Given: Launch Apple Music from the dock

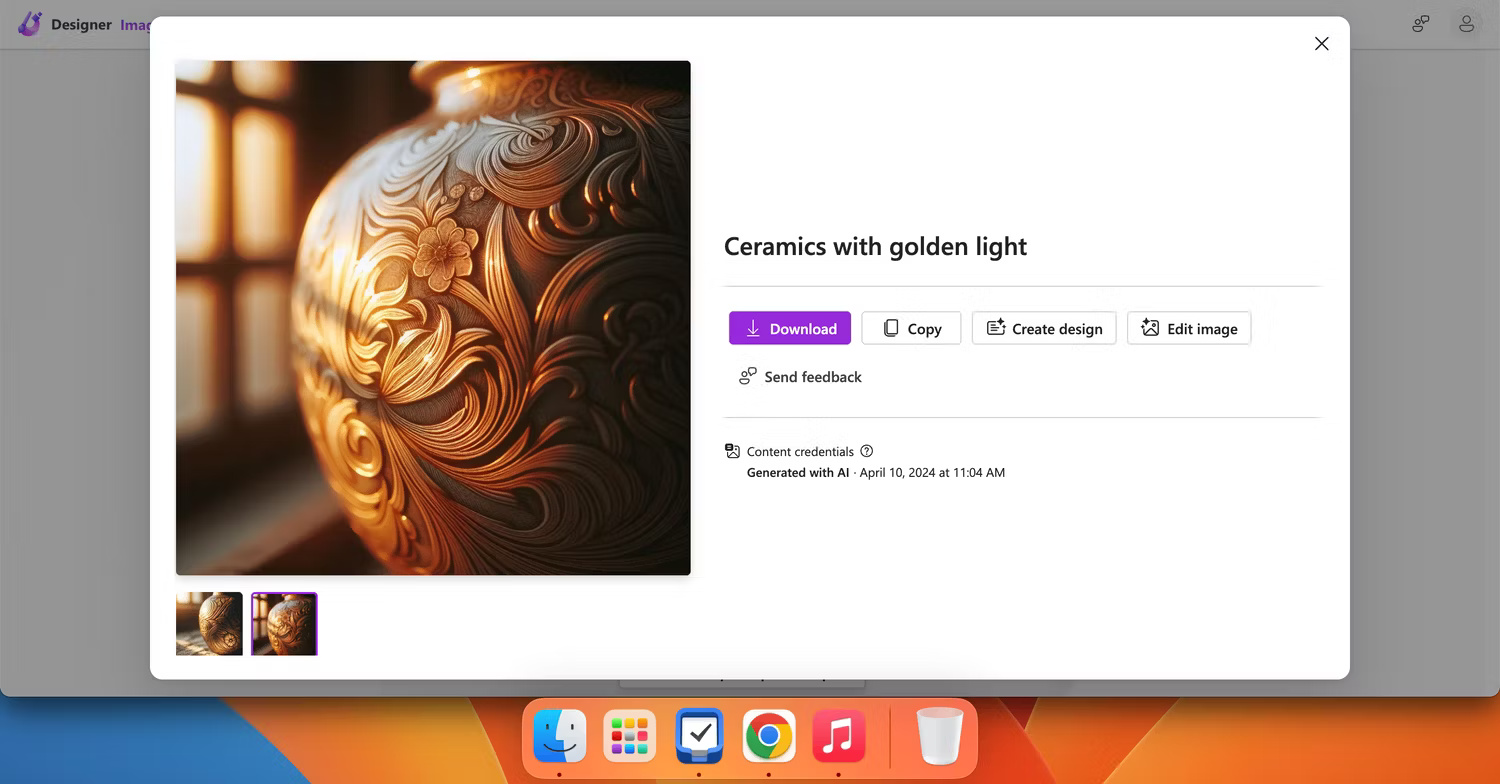Looking at the screenshot, I should [838, 736].
